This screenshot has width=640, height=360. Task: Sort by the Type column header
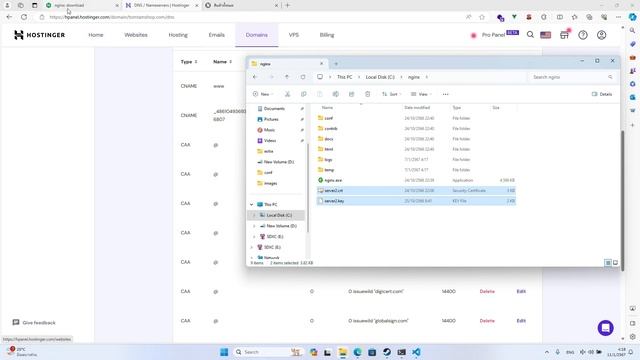click(457, 108)
